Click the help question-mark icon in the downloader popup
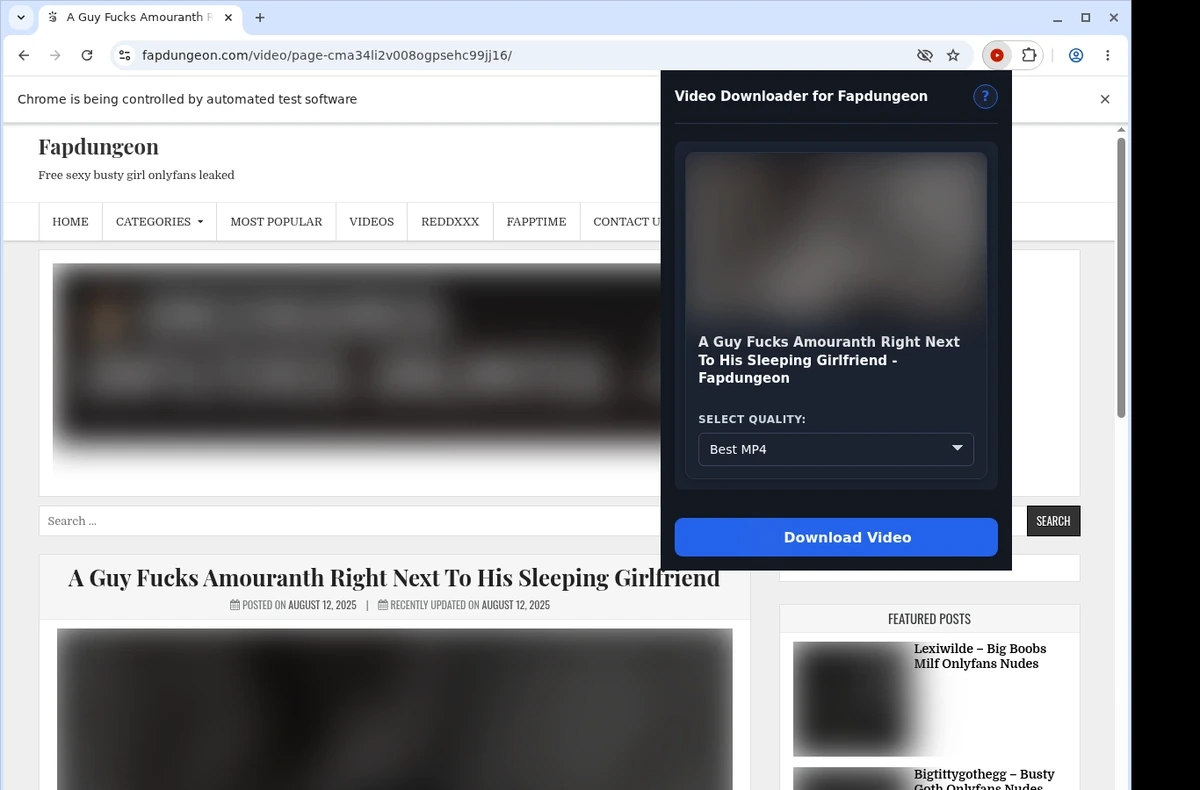The image size is (1200, 790). (x=985, y=96)
